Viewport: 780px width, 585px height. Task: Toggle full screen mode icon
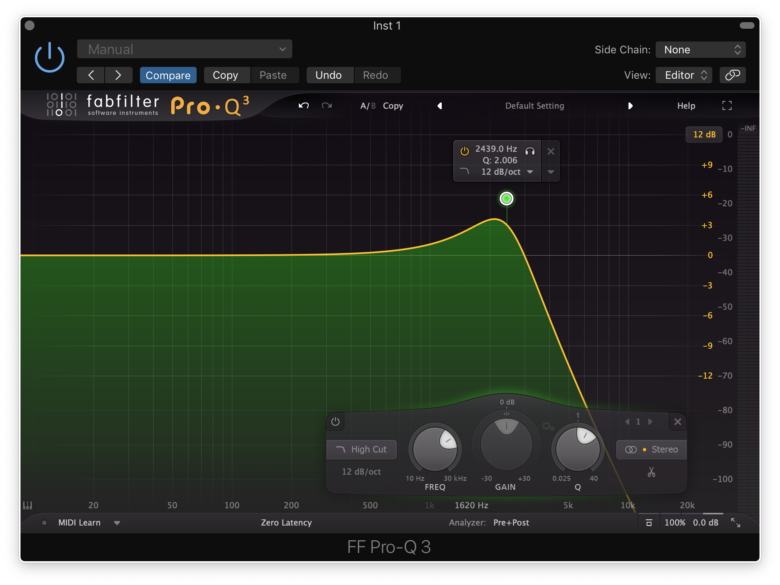coord(727,105)
